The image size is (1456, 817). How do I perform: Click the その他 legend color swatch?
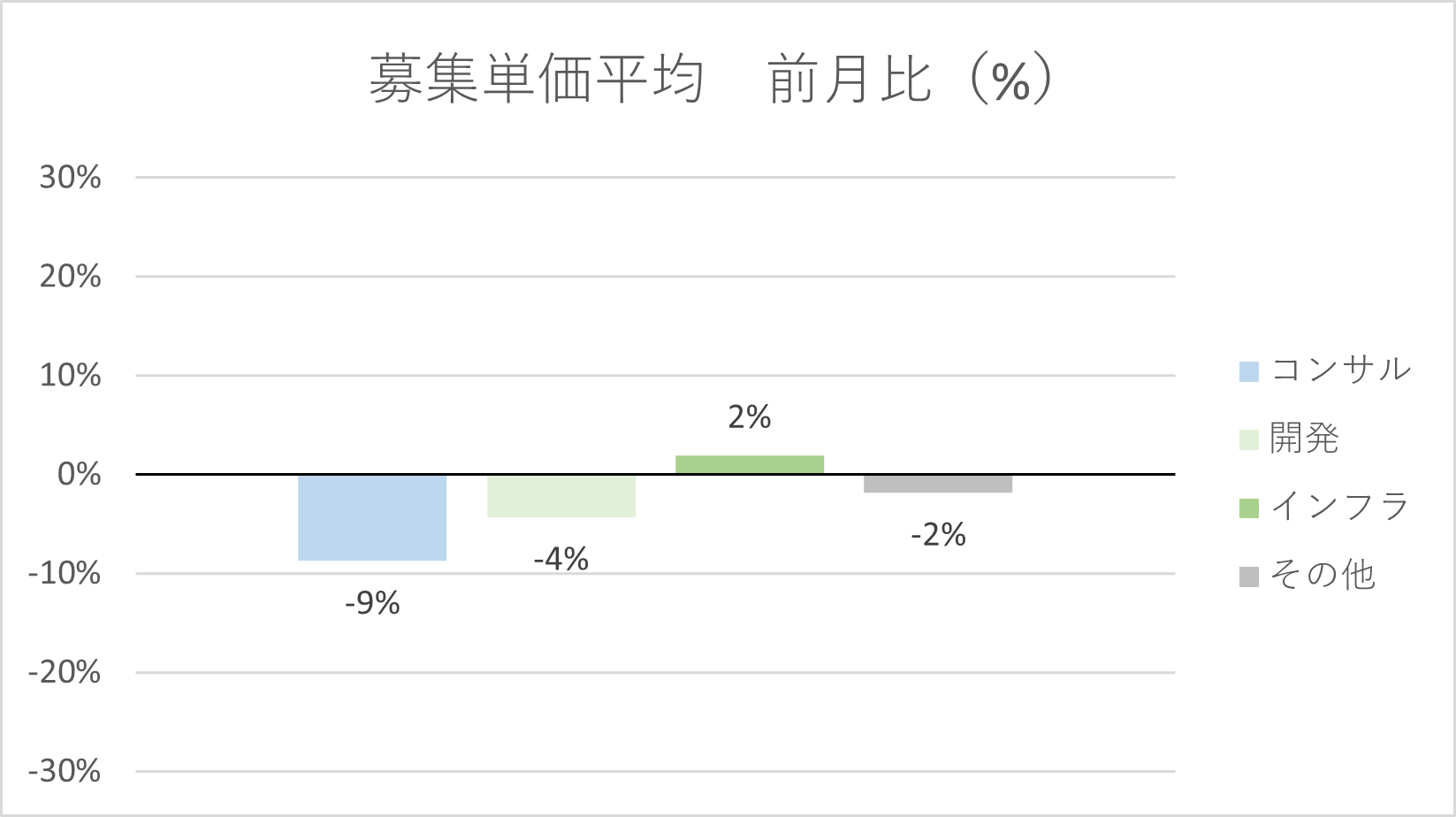[1248, 577]
